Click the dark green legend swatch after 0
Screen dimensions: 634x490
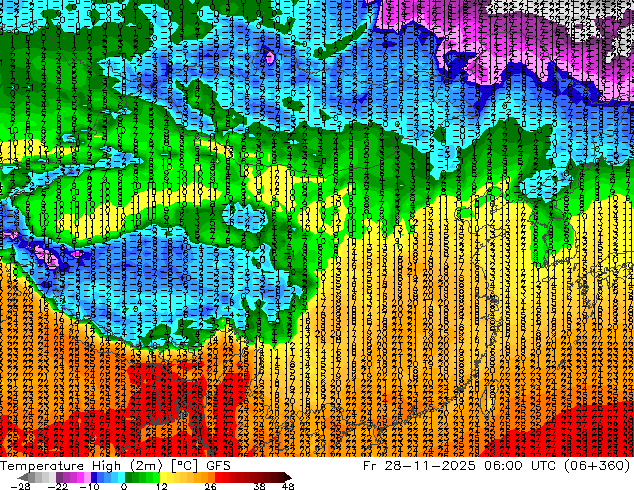click(128, 477)
